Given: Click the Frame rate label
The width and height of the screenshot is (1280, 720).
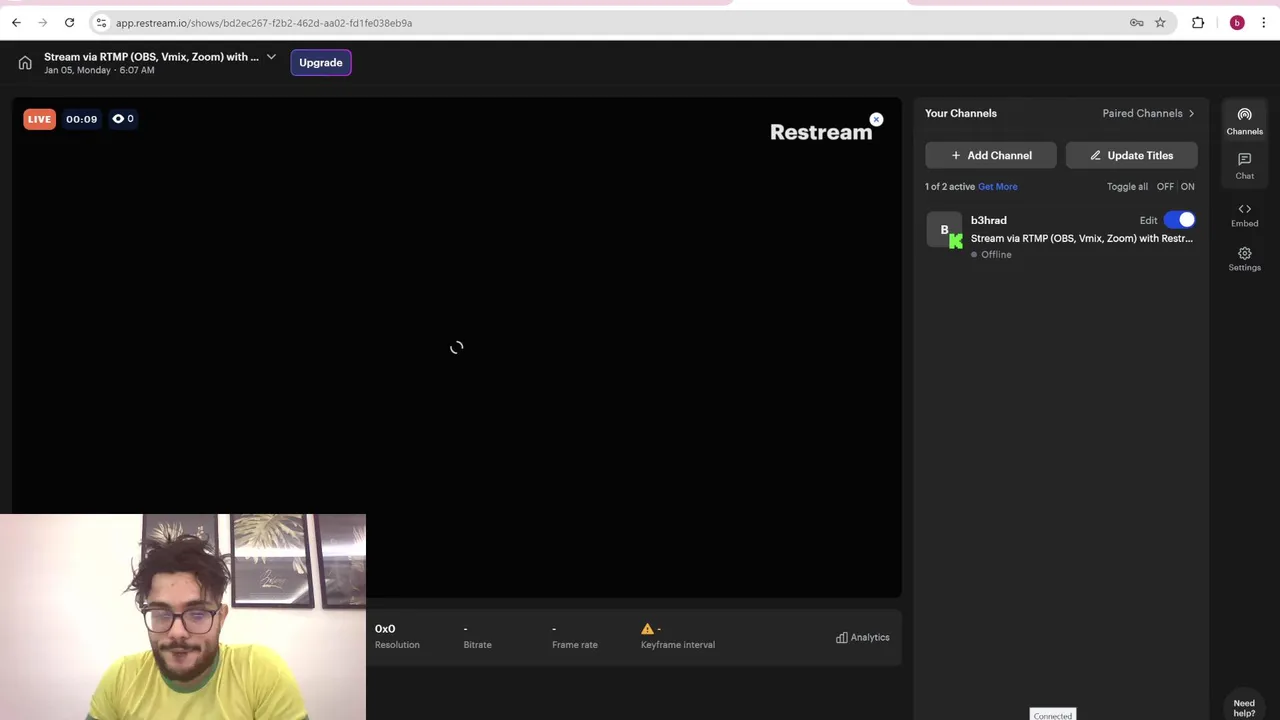Looking at the screenshot, I should [575, 645].
